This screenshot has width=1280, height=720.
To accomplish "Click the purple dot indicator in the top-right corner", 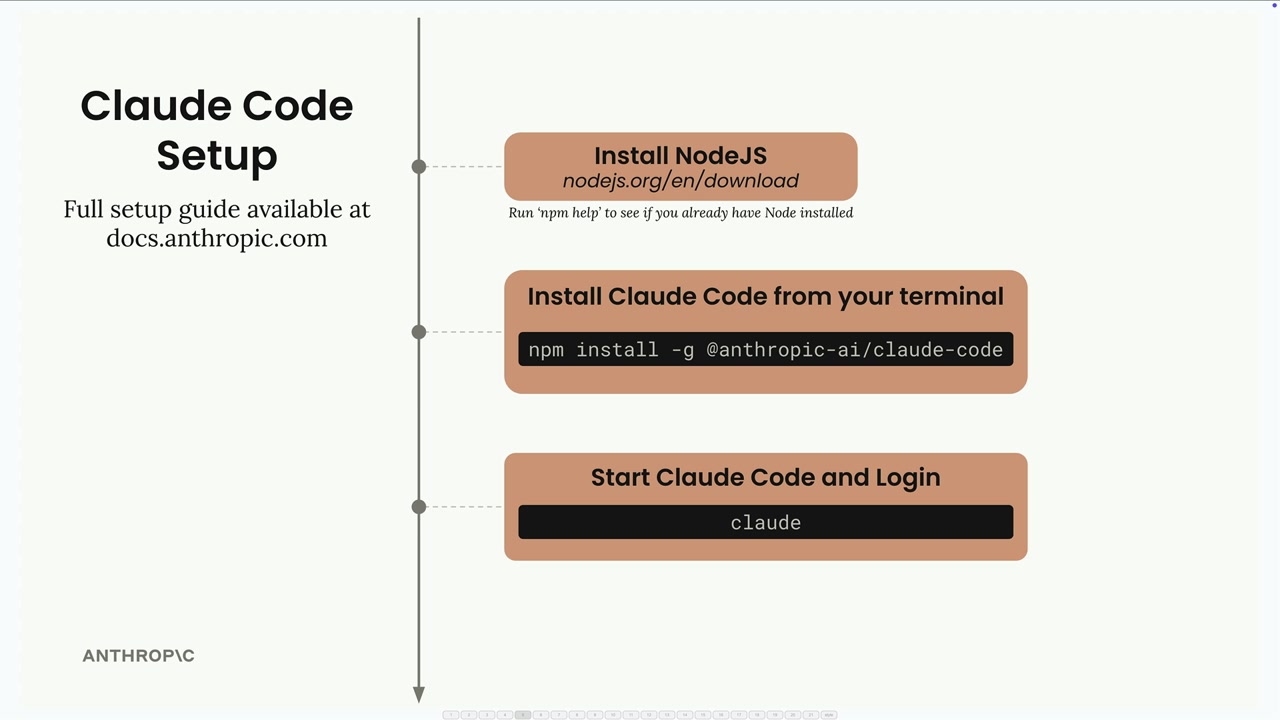I will (1275, 5).
